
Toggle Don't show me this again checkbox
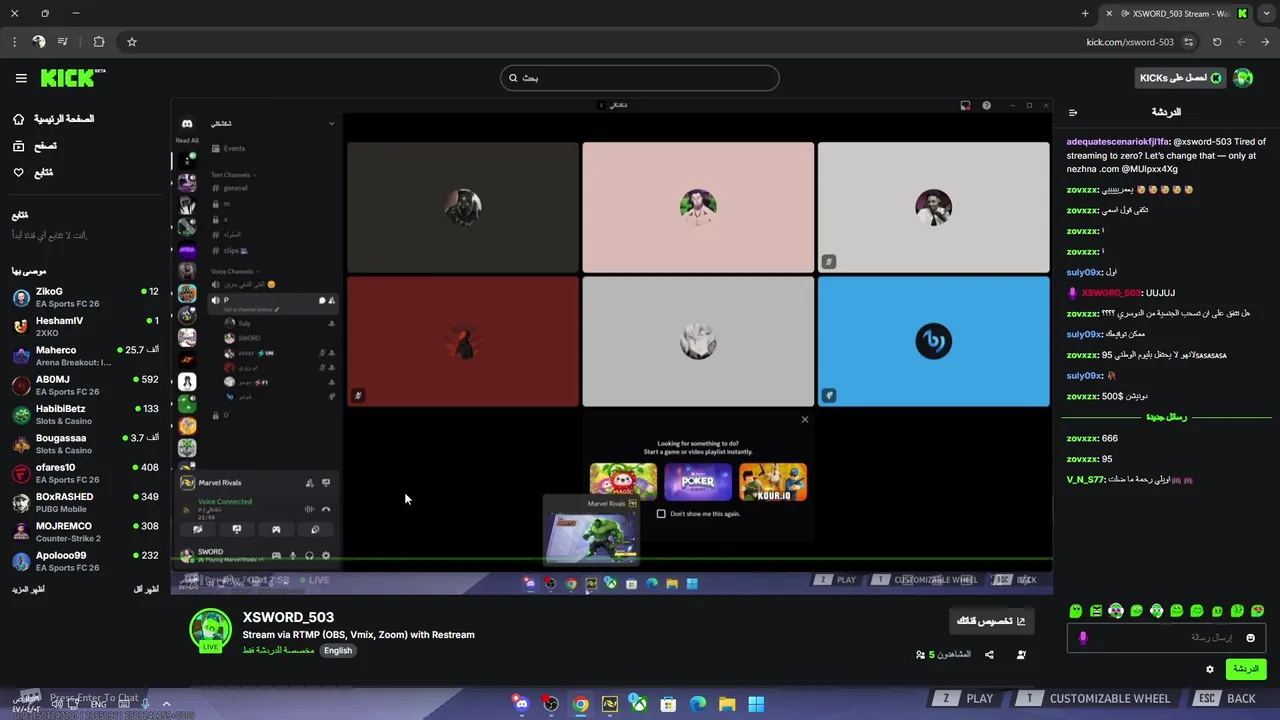click(661, 514)
